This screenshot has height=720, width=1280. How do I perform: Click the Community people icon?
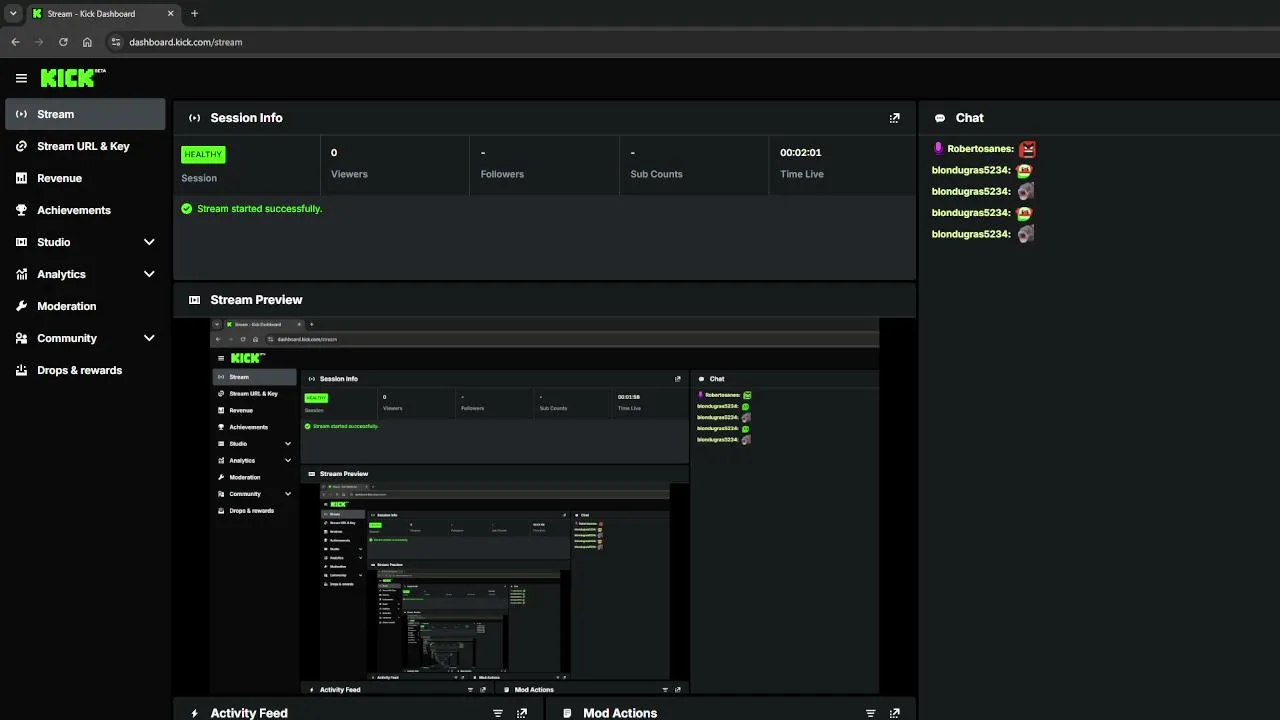click(x=21, y=338)
